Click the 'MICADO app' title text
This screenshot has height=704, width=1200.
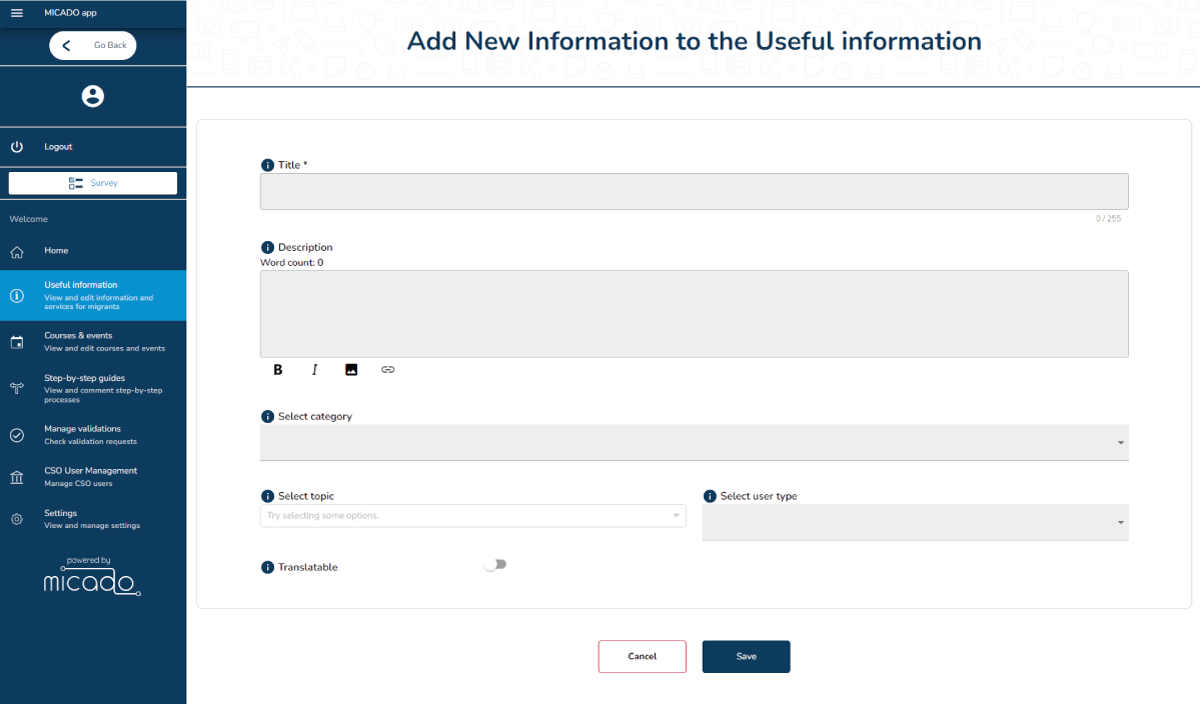click(x=71, y=12)
